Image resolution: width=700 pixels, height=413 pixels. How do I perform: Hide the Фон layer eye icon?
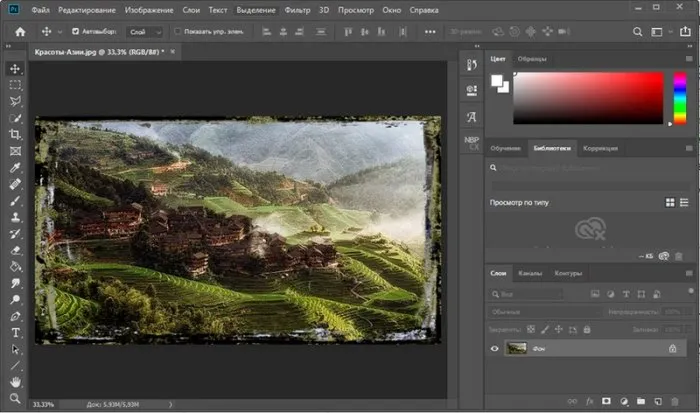coord(495,348)
